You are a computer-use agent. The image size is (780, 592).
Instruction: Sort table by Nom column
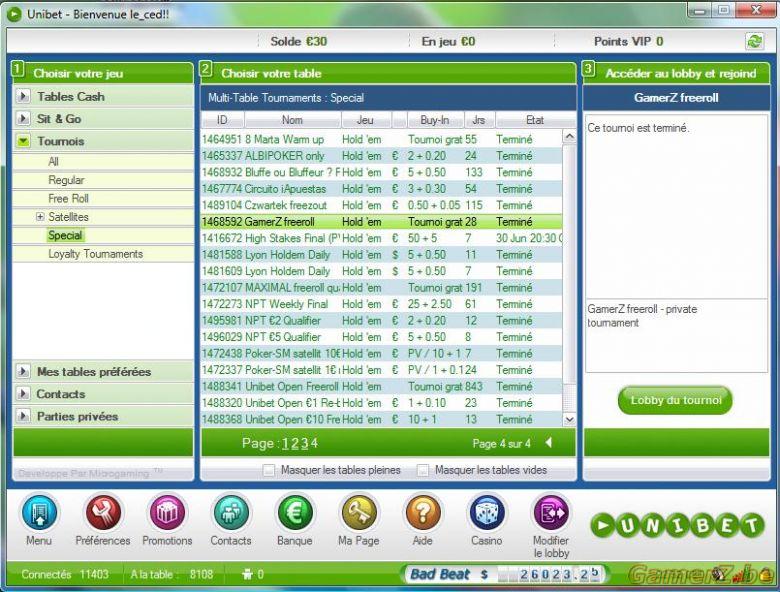tap(292, 120)
